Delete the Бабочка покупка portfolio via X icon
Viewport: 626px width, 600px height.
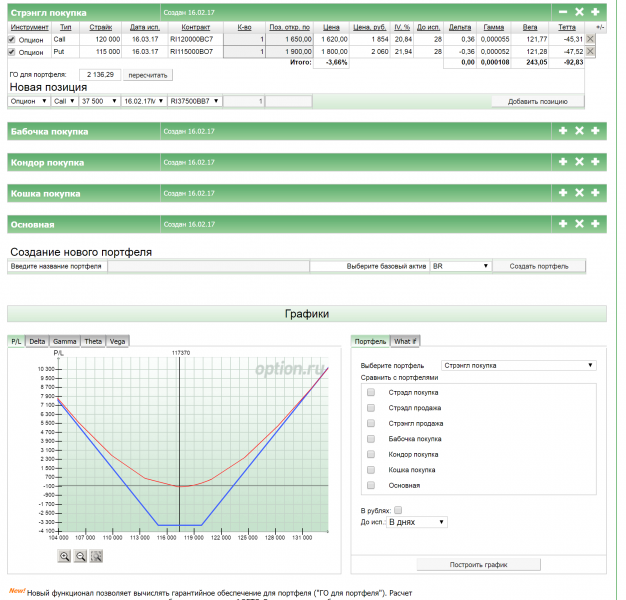tap(579, 131)
